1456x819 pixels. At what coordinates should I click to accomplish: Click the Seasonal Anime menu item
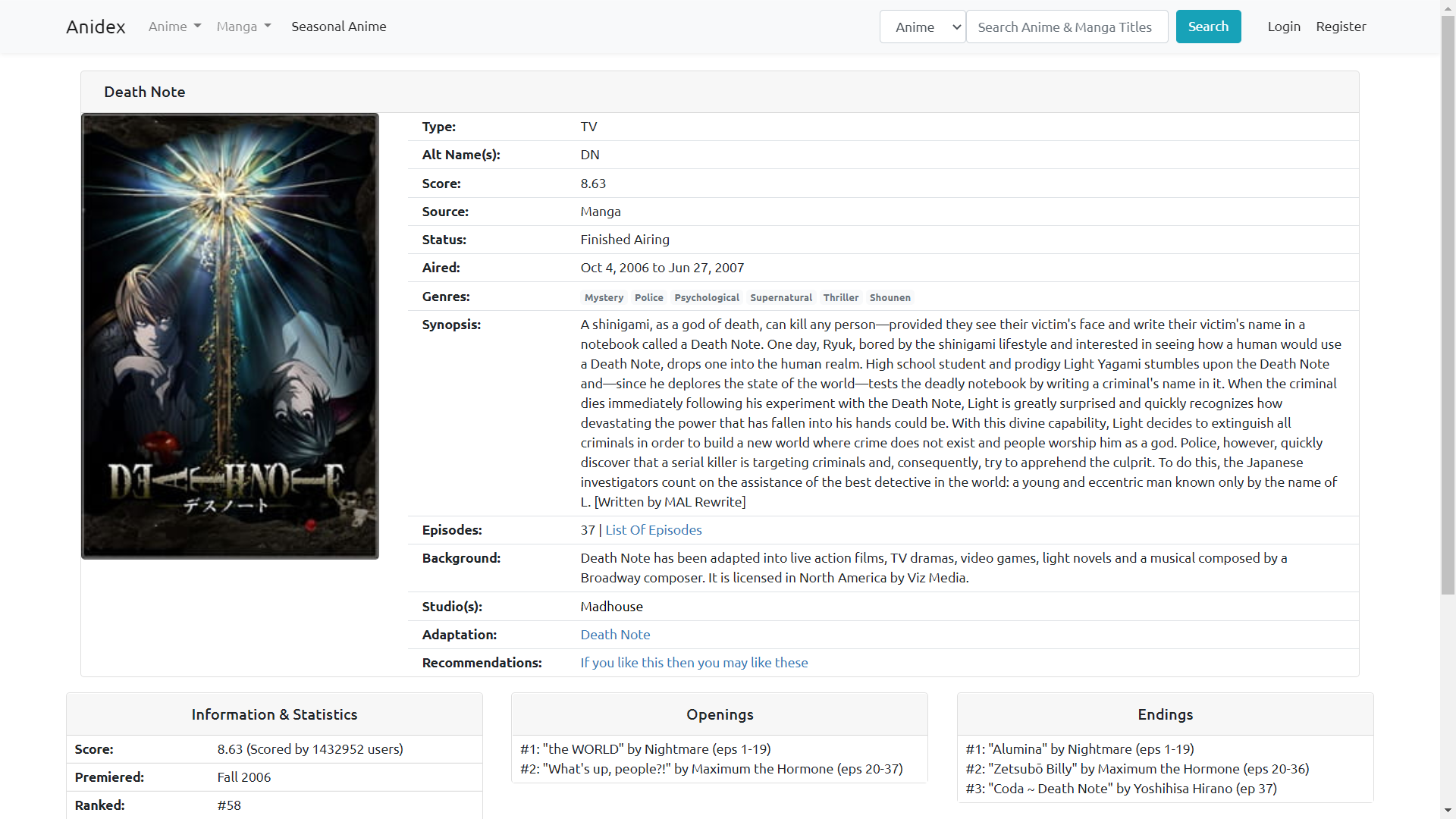pyautogui.click(x=339, y=26)
